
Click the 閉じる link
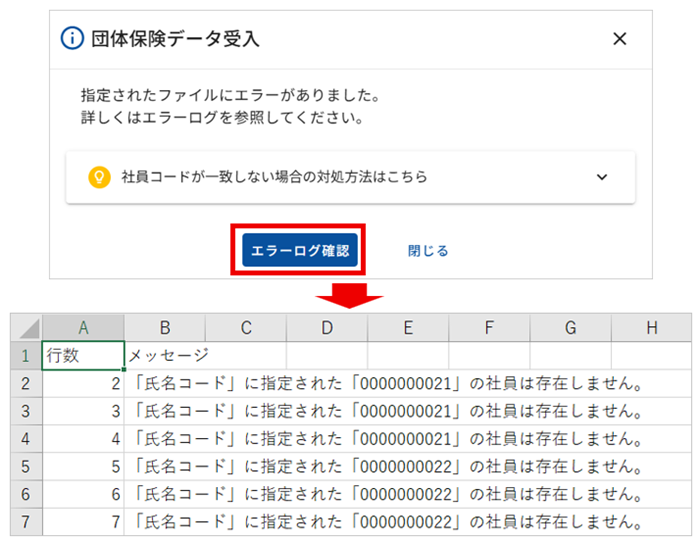[428, 251]
